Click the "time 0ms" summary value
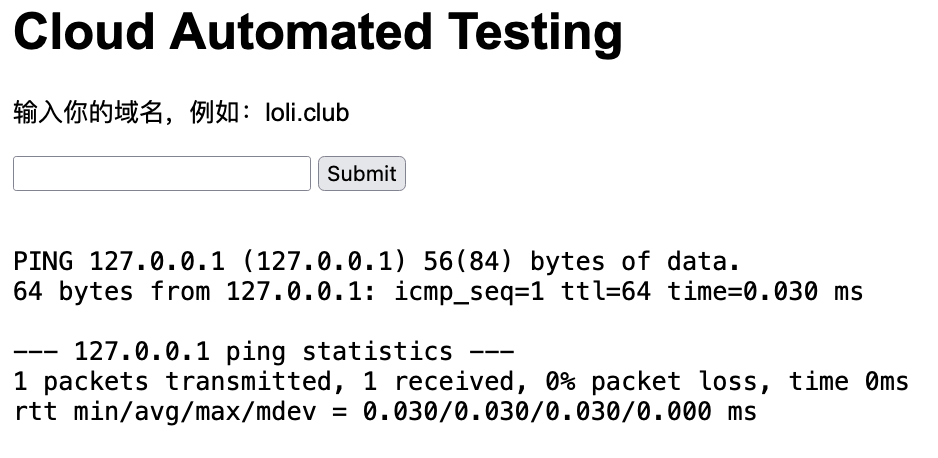 (848, 382)
